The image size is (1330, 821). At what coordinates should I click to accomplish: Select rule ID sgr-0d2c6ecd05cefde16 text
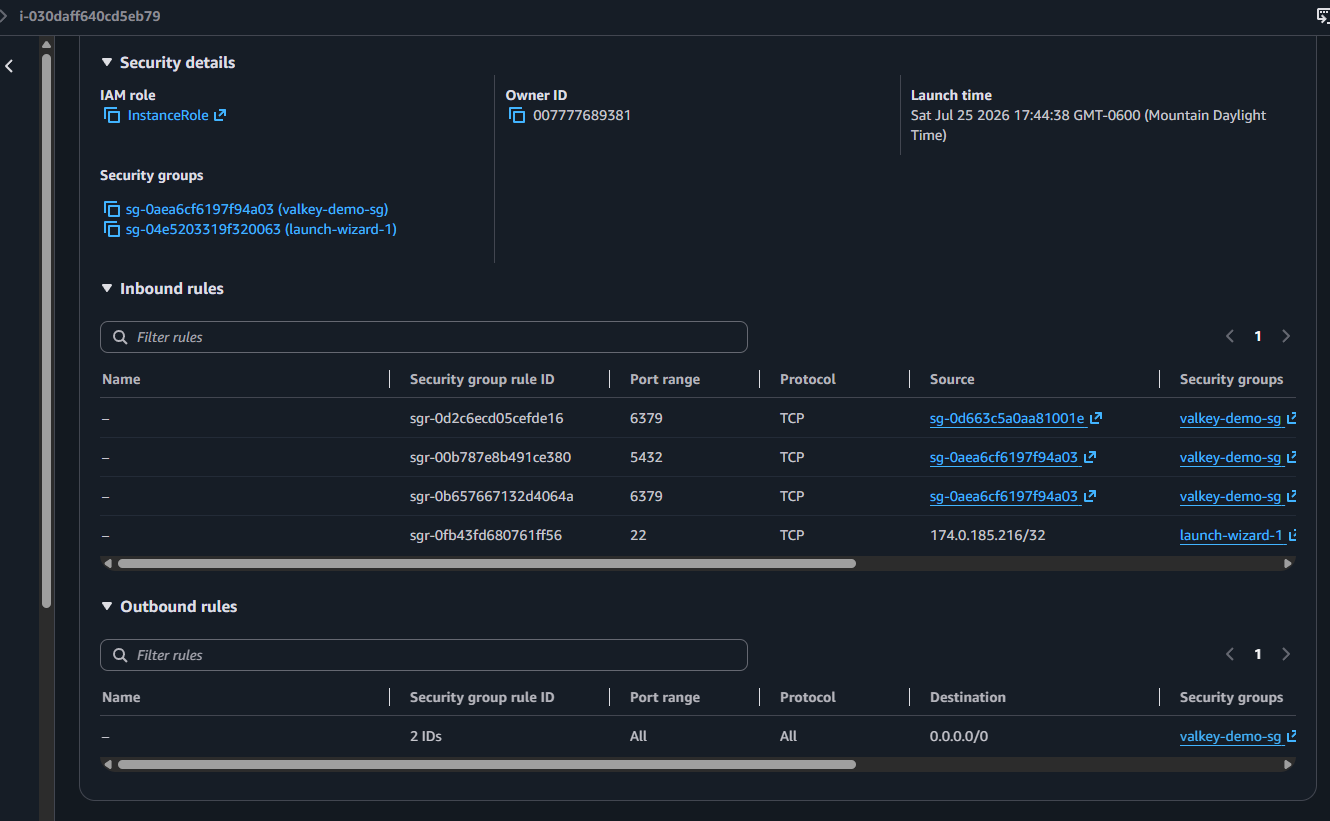487,418
